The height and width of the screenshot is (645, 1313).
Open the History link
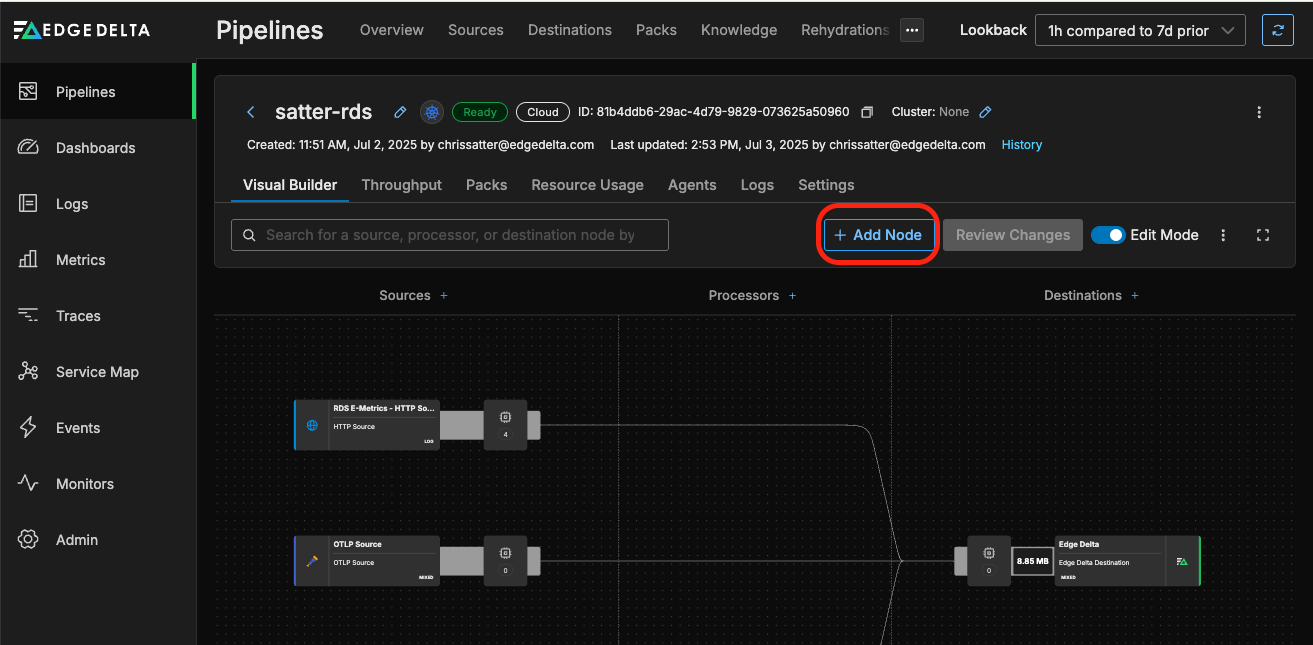(1021, 145)
